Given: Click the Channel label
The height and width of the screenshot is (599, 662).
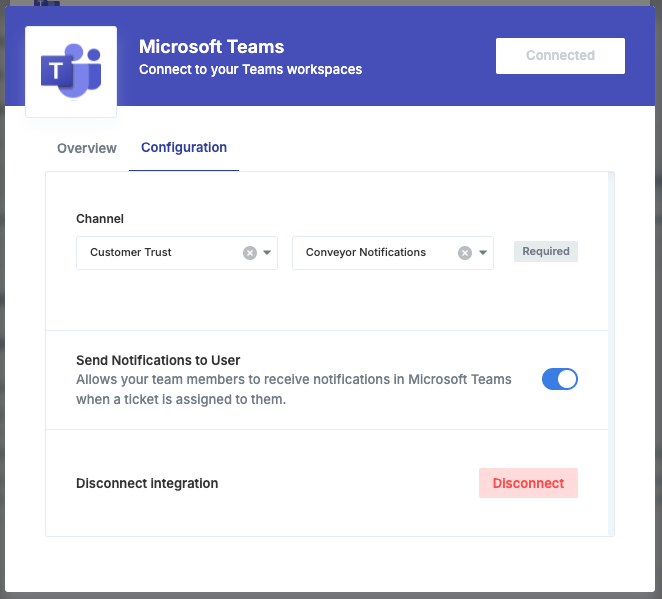Looking at the screenshot, I should pyautogui.click(x=100, y=219).
